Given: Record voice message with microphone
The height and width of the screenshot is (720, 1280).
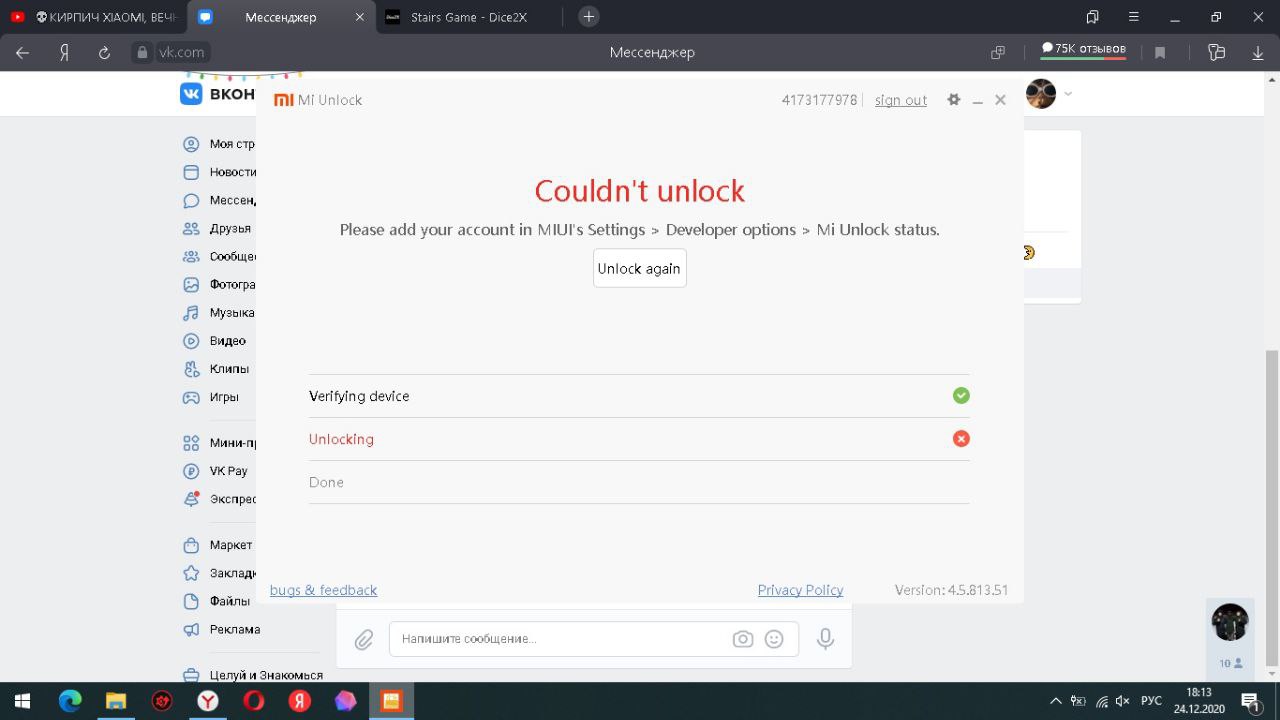Looking at the screenshot, I should pyautogui.click(x=825, y=639).
